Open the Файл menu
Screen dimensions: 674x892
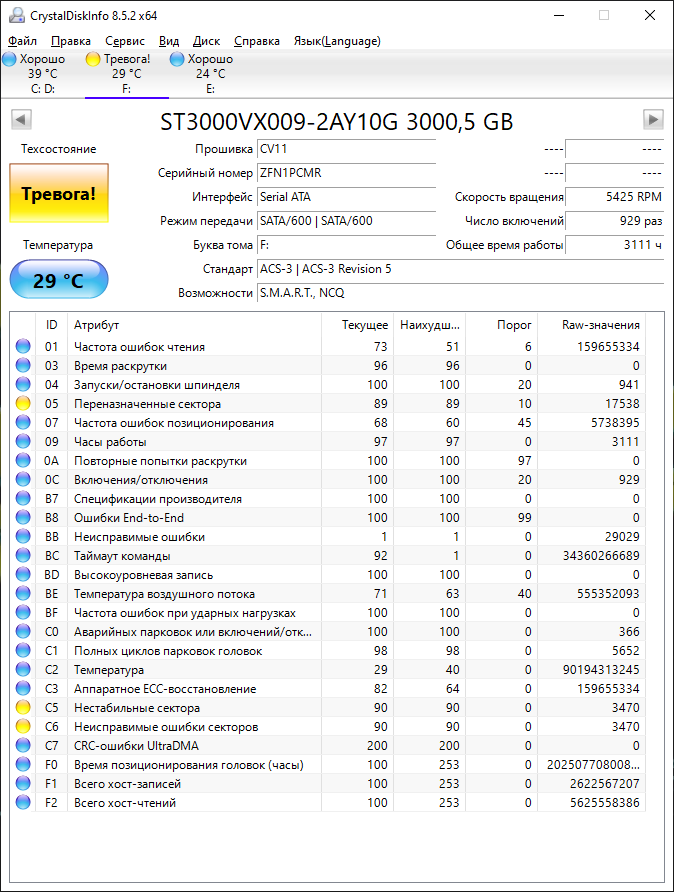[x=22, y=41]
